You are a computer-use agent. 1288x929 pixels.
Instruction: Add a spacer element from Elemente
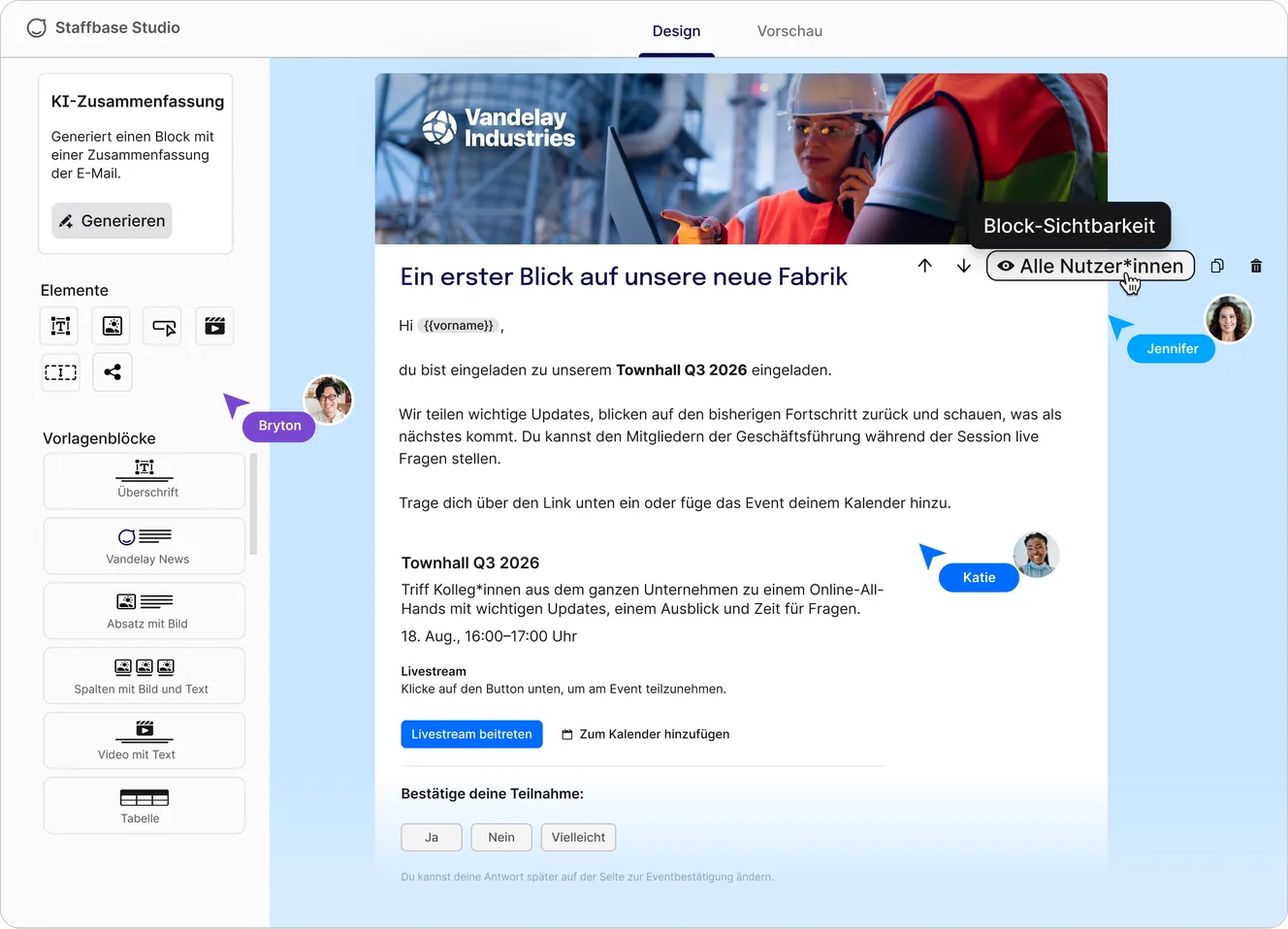click(60, 372)
